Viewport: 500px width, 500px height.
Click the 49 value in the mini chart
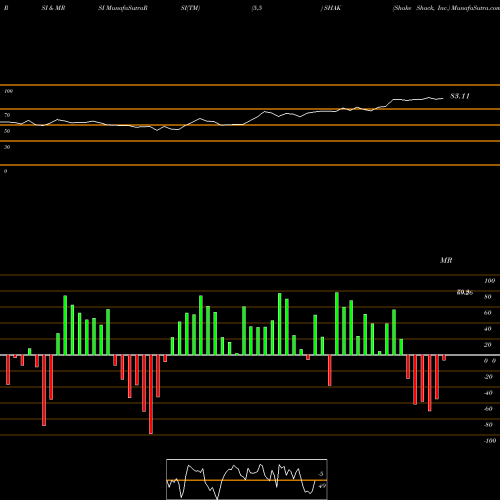(322, 486)
